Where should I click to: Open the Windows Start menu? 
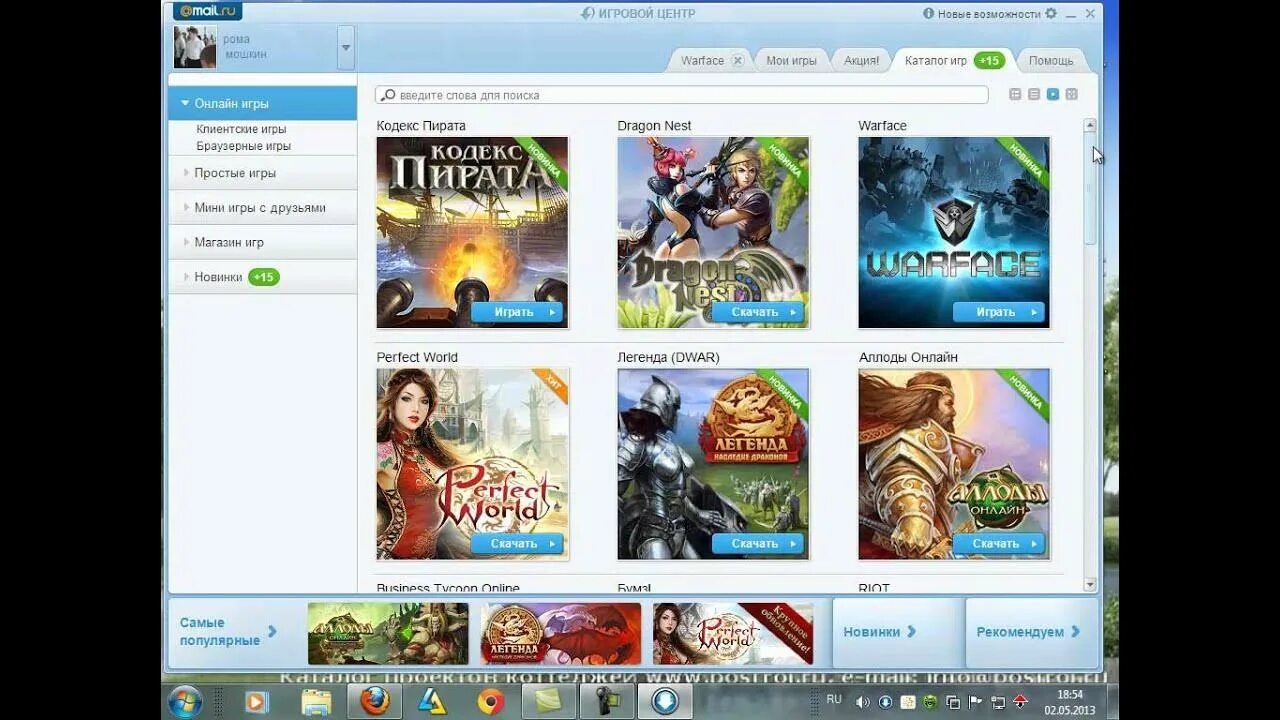pos(186,702)
